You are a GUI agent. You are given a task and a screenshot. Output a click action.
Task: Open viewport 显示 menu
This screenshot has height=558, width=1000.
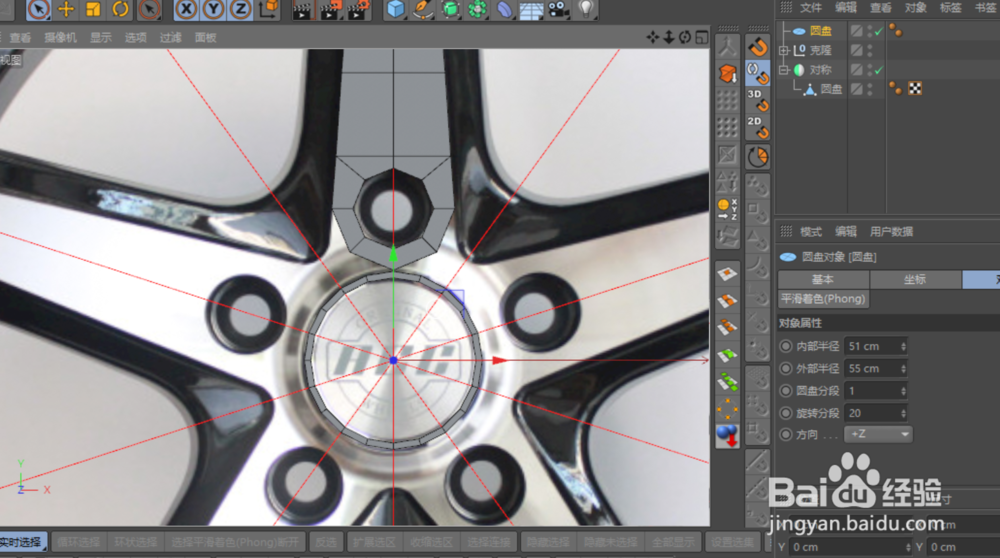[x=101, y=38]
